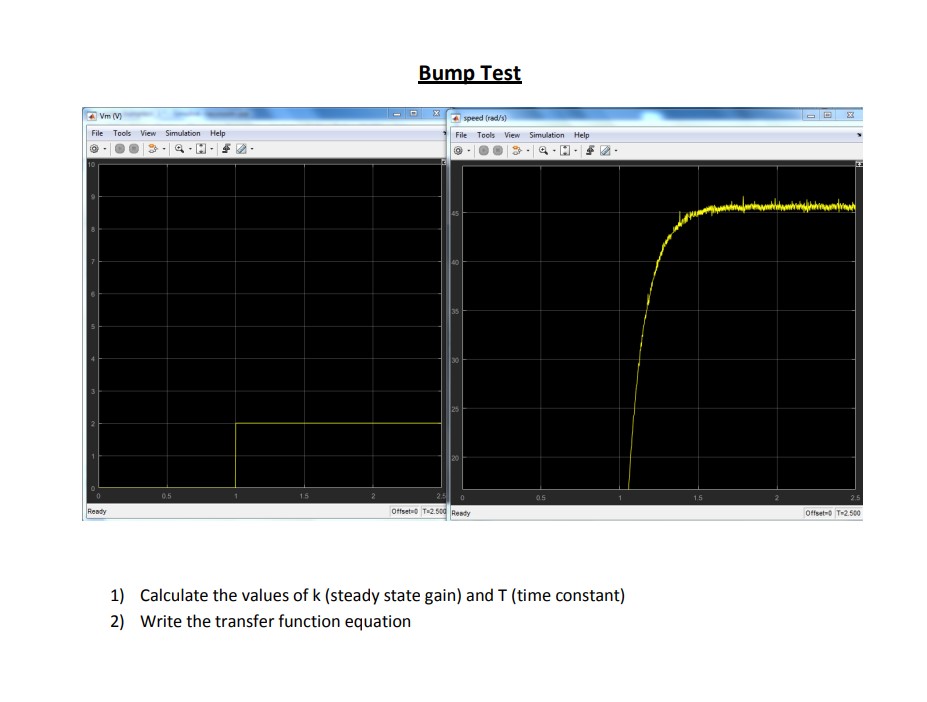Select the Zoom tool on speed scope
The height and width of the screenshot is (702, 927).
coord(542,150)
